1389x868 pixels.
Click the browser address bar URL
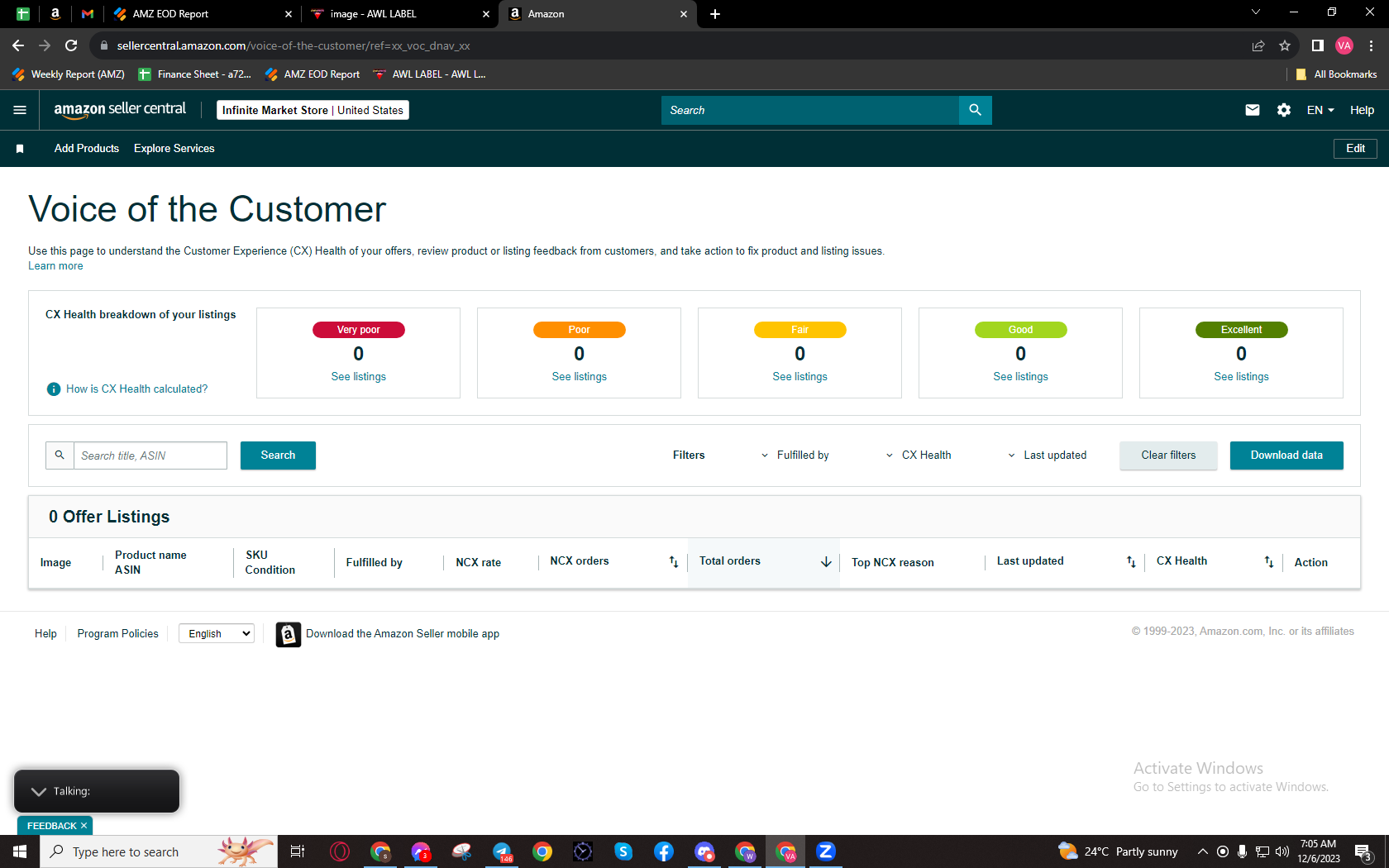[x=294, y=45]
